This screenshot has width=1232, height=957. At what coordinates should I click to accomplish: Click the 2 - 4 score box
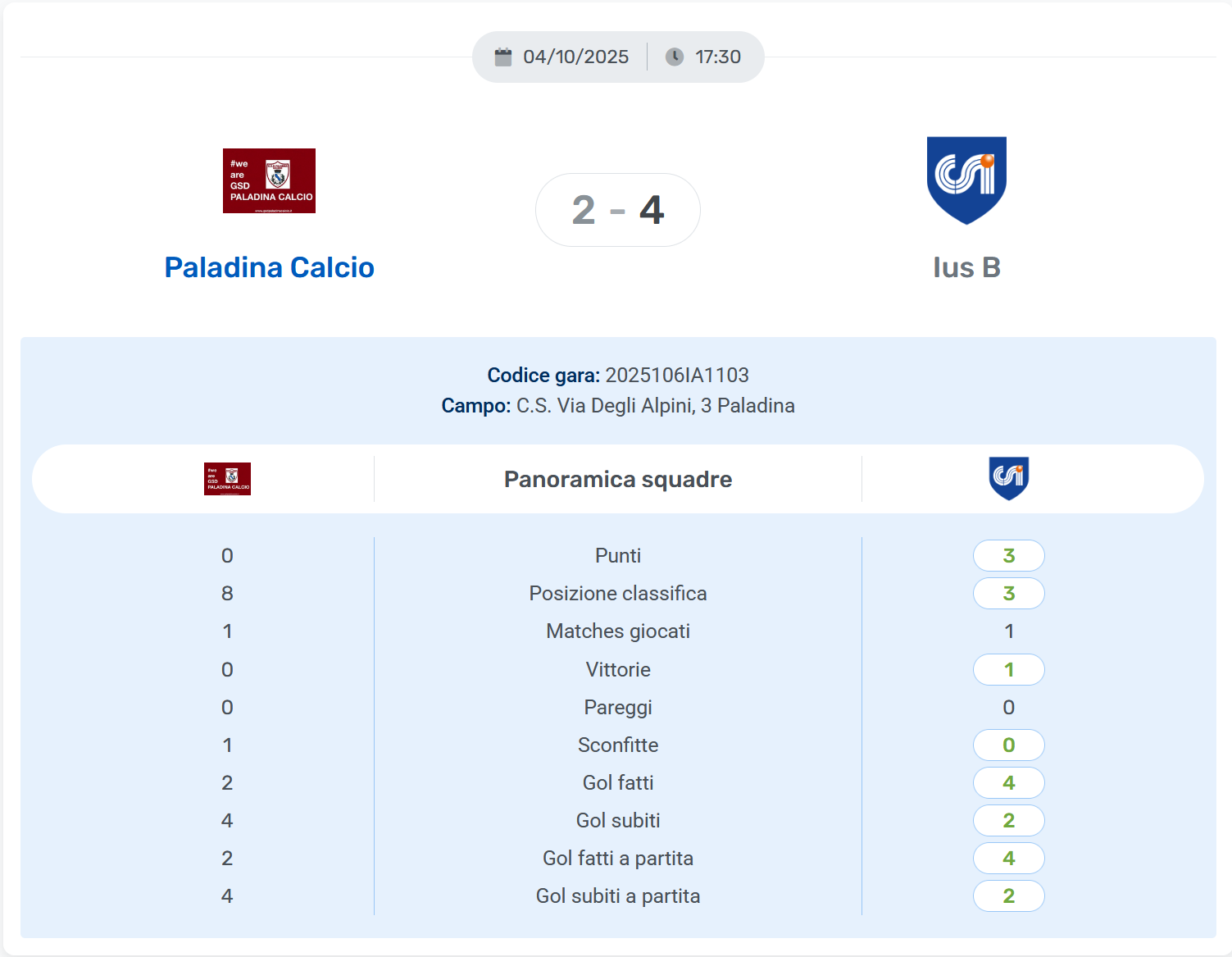(x=617, y=210)
